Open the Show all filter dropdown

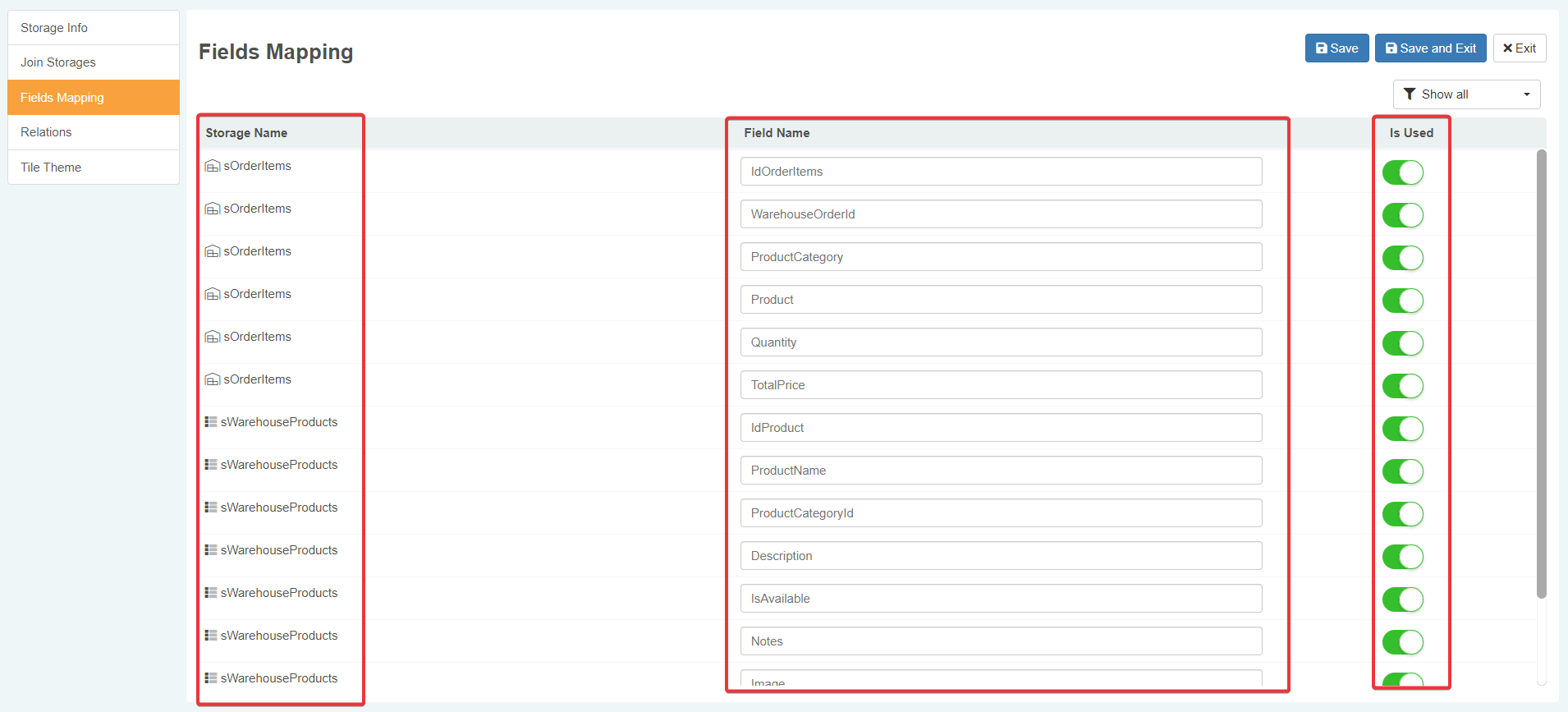[x=1465, y=94]
